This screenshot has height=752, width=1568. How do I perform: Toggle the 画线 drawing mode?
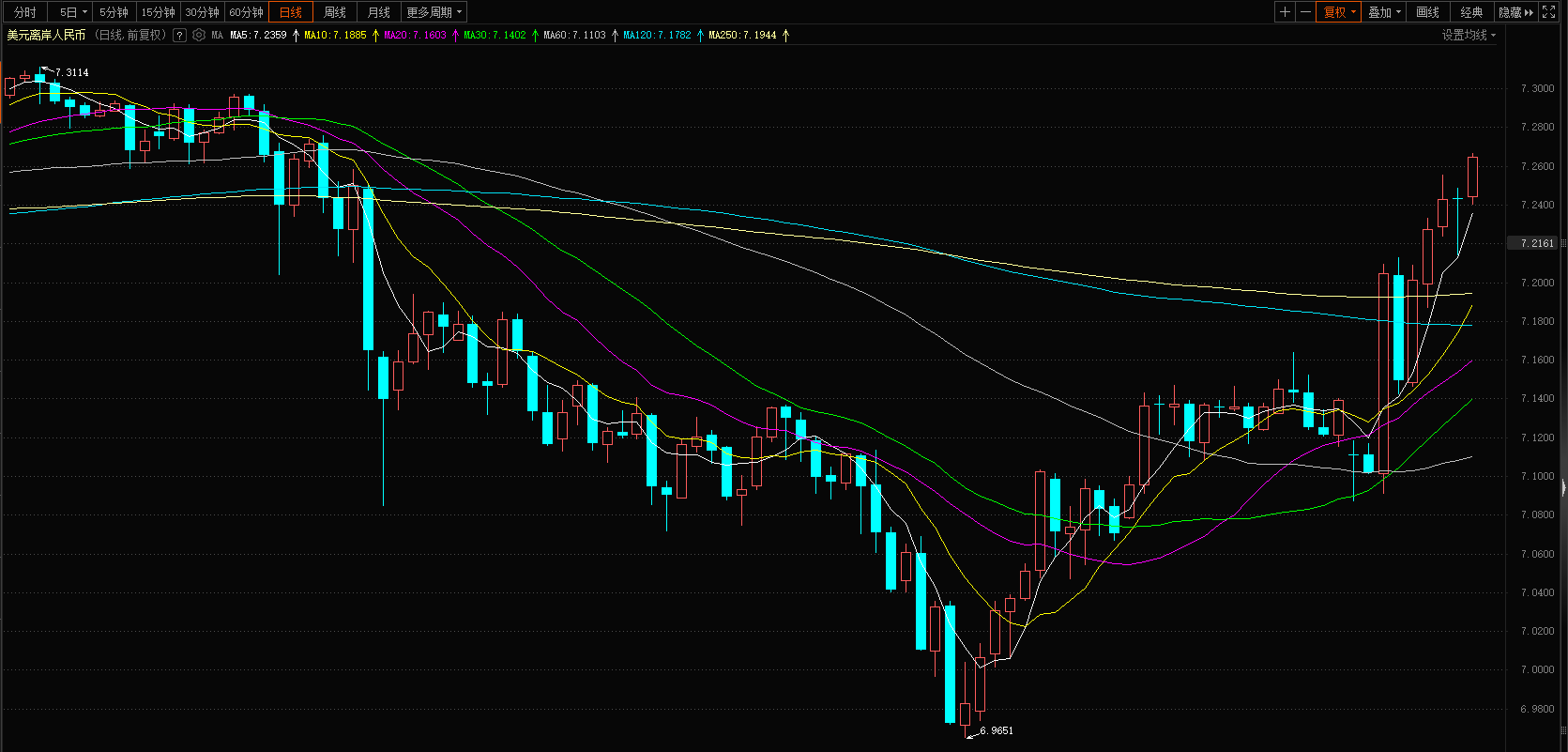pyautogui.click(x=1427, y=12)
